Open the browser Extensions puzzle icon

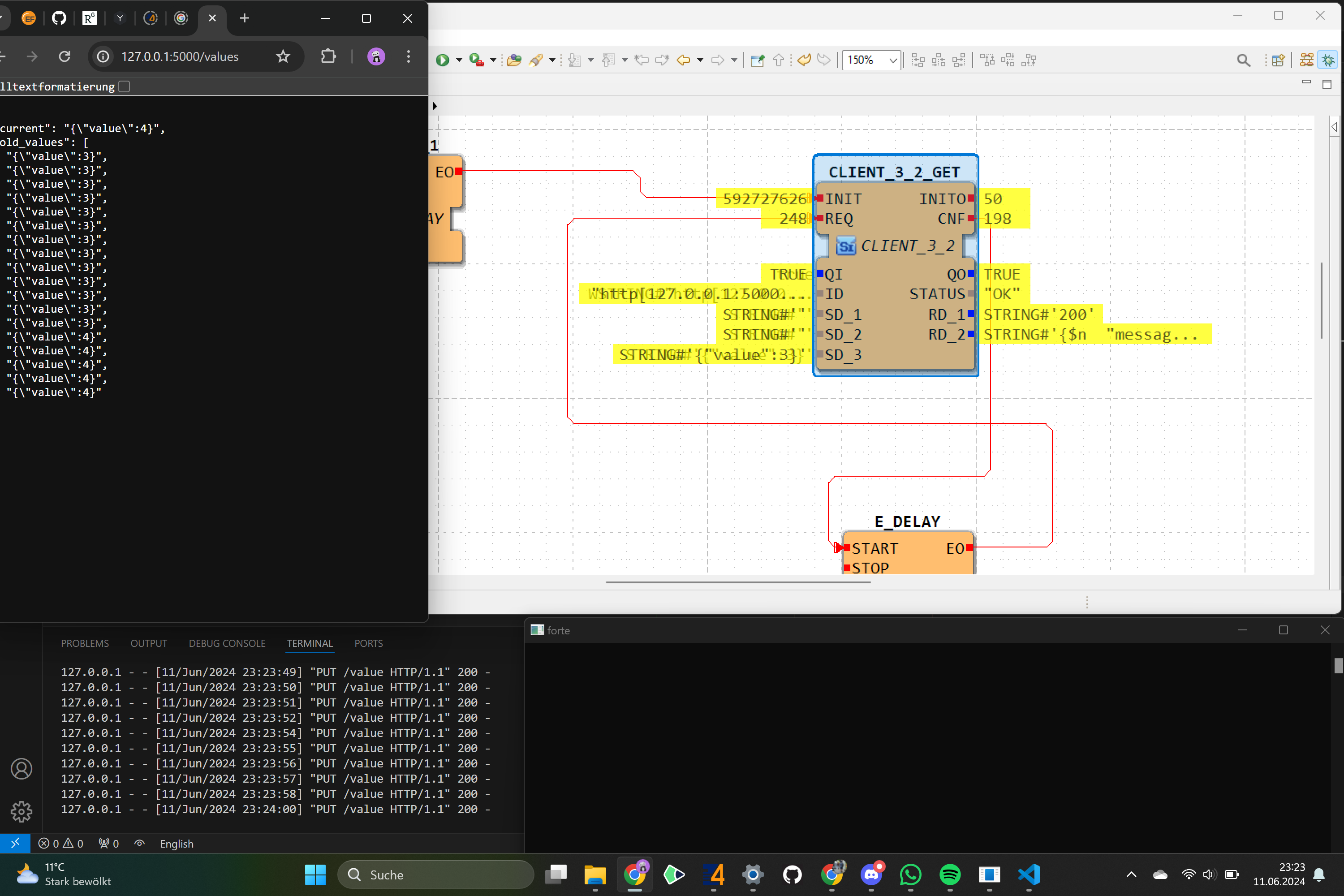pos(328,56)
